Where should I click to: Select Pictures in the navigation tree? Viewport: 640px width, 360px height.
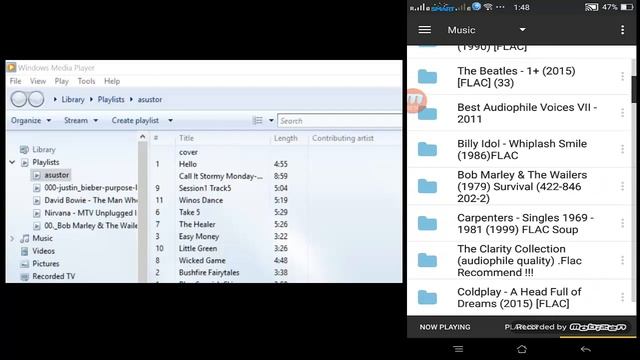pos(46,264)
